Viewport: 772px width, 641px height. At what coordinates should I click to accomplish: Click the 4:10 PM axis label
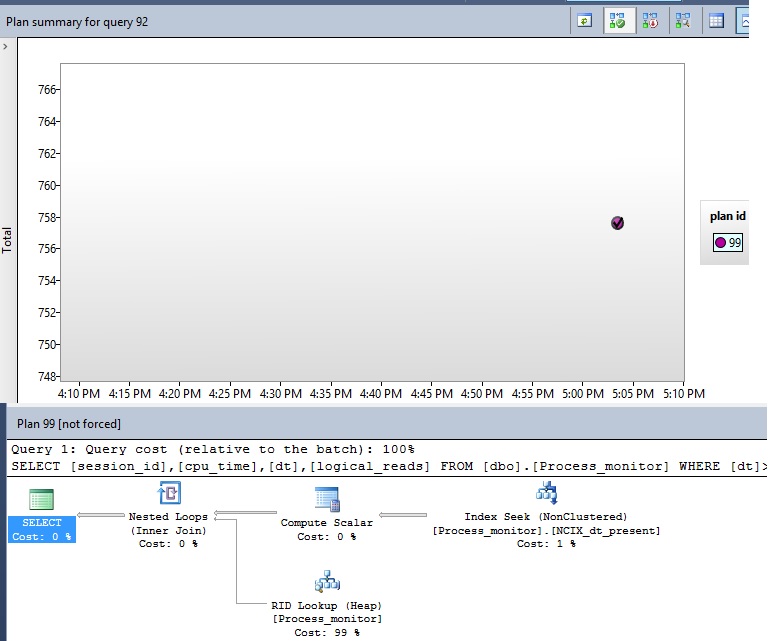pos(79,394)
